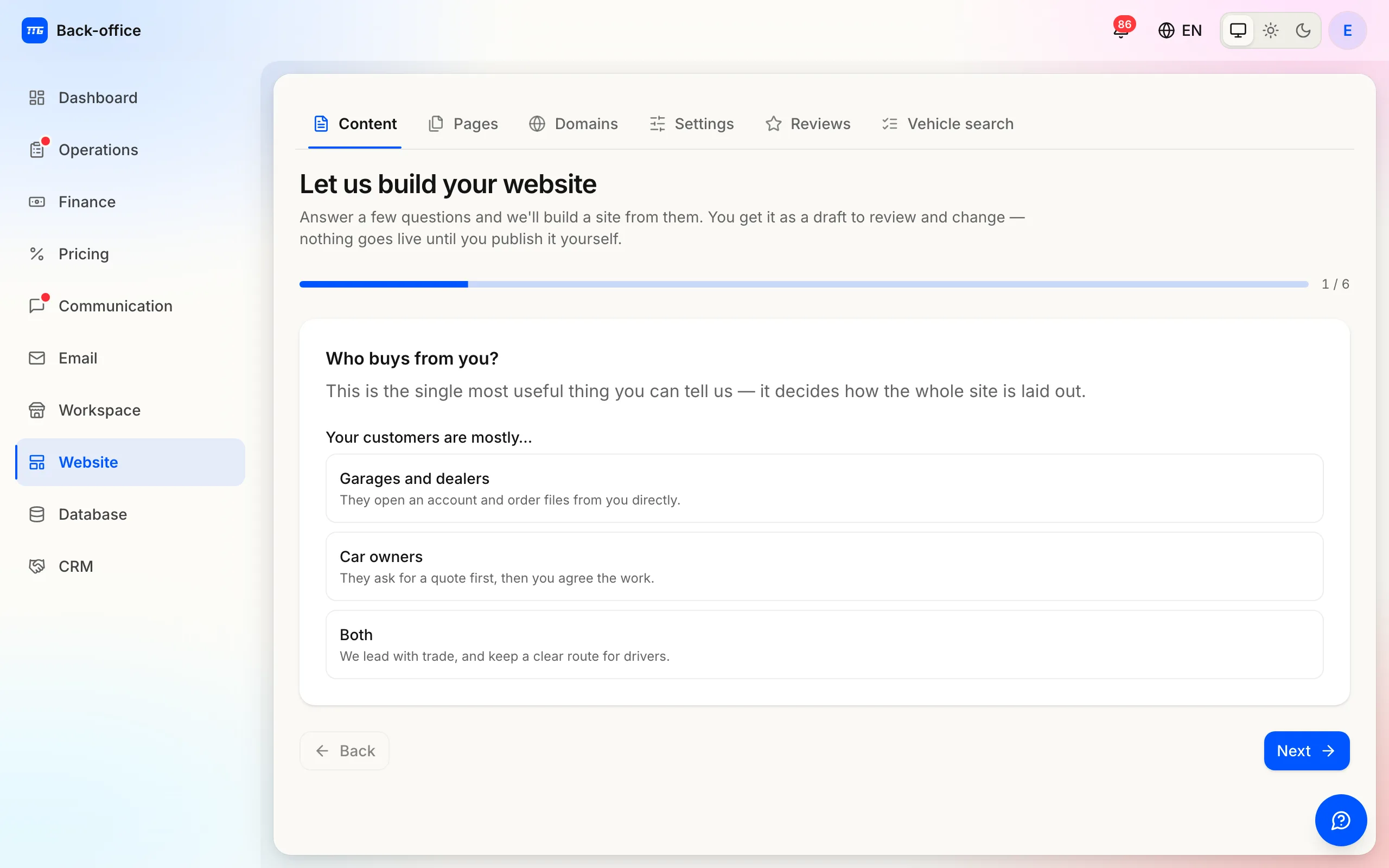Switch to the Reviews tab
The image size is (1389, 868).
807,124
